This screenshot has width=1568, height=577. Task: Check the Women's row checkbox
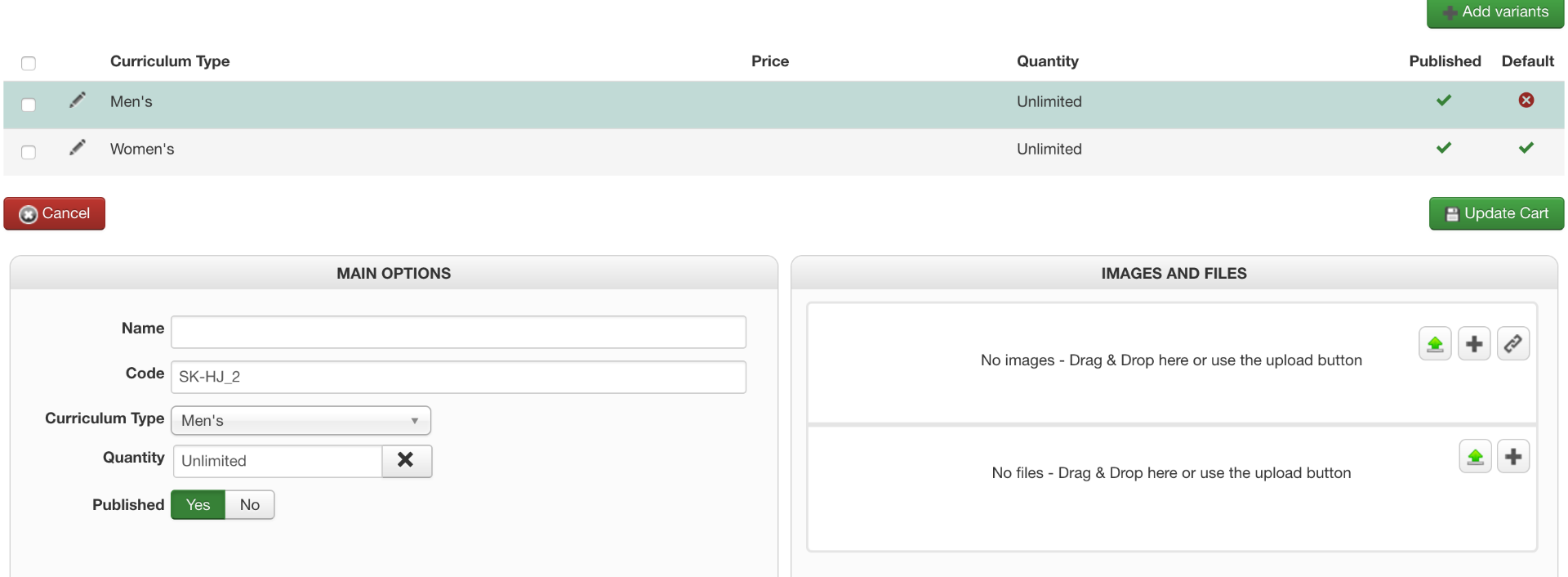tap(29, 152)
